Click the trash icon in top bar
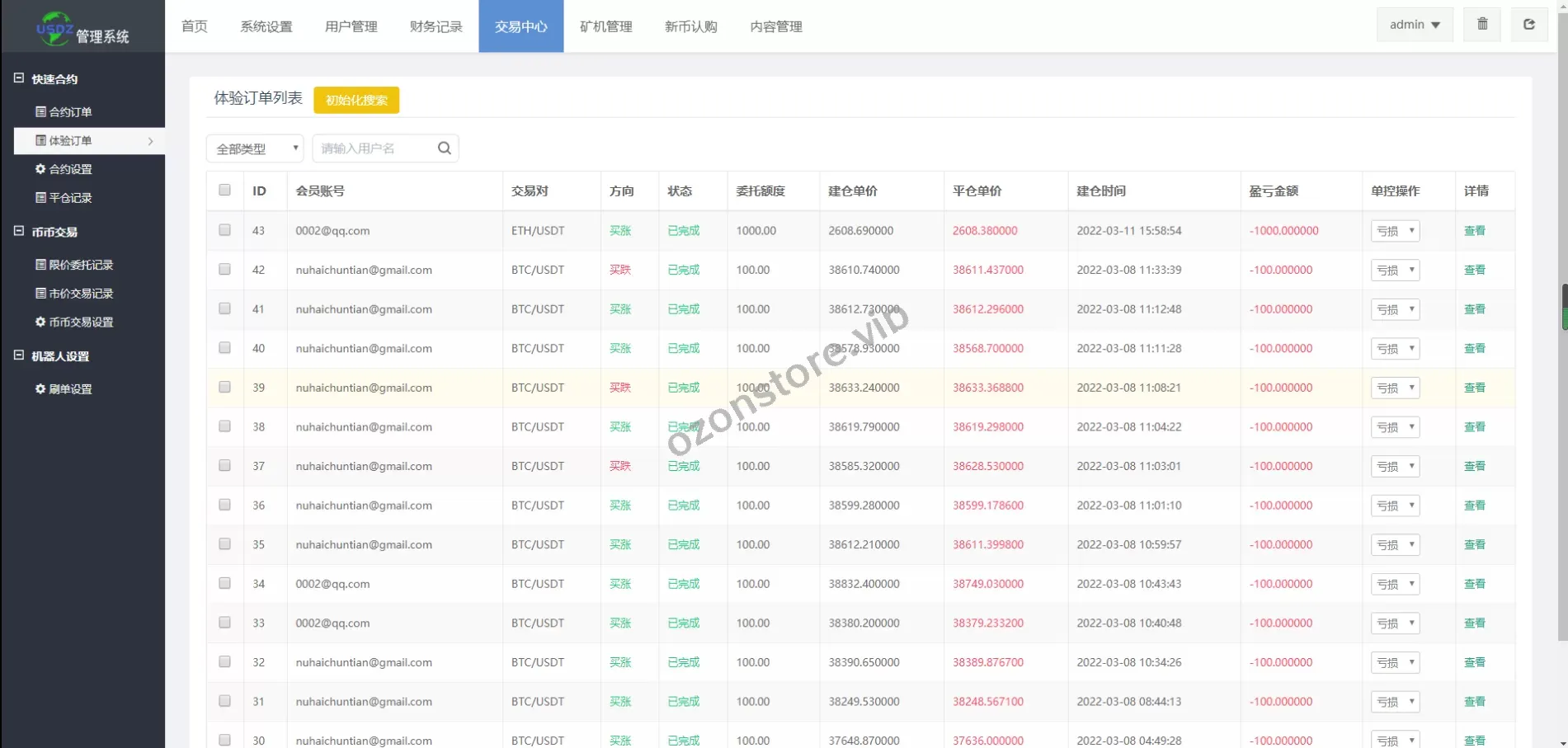Screen dimensions: 1568x748 (1482, 25)
